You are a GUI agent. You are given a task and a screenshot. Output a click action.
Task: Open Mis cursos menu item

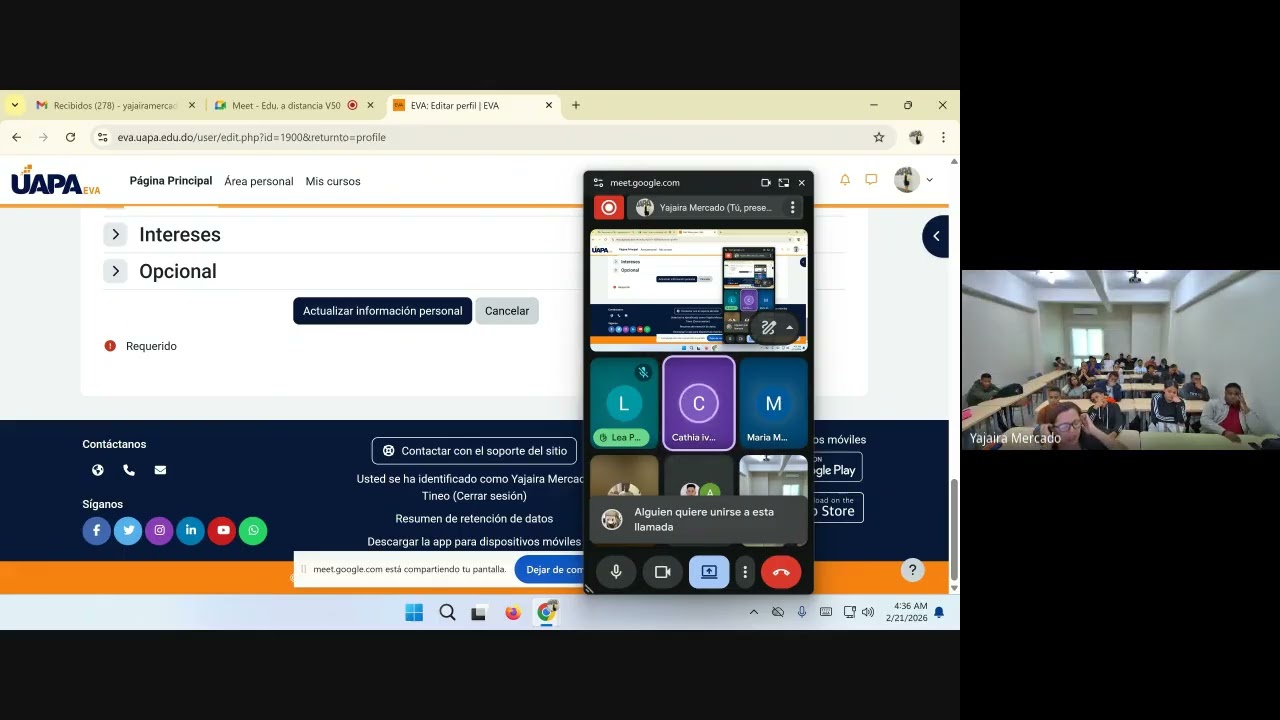[333, 181]
